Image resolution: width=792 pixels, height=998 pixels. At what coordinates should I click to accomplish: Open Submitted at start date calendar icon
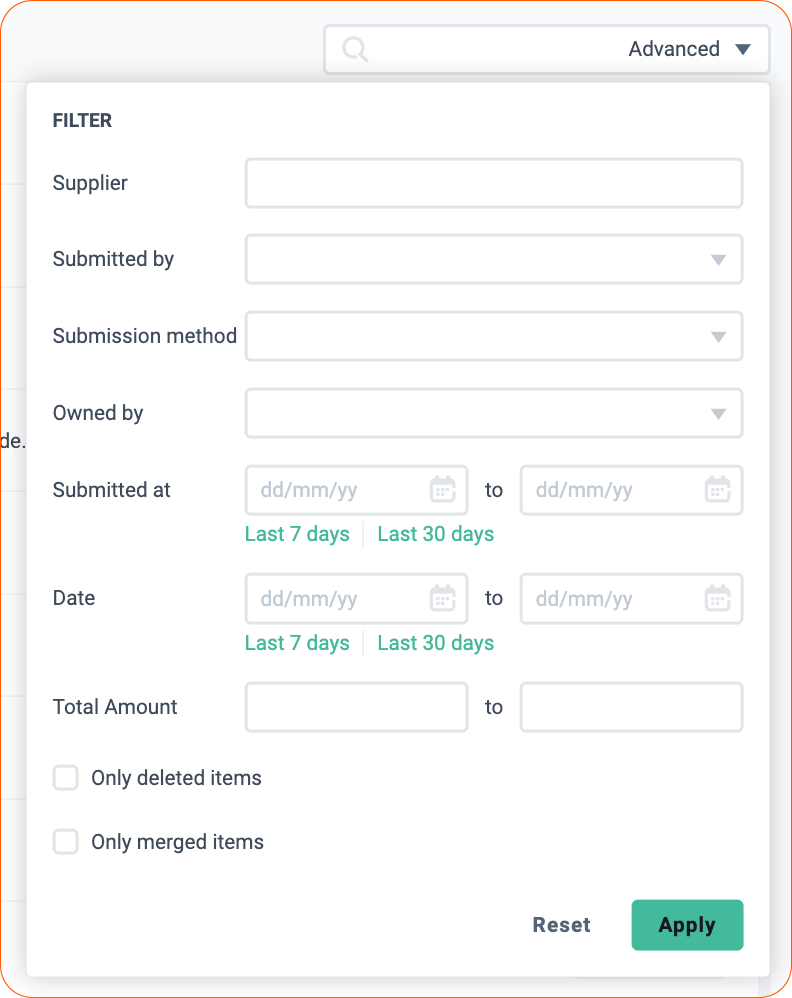[442, 489]
